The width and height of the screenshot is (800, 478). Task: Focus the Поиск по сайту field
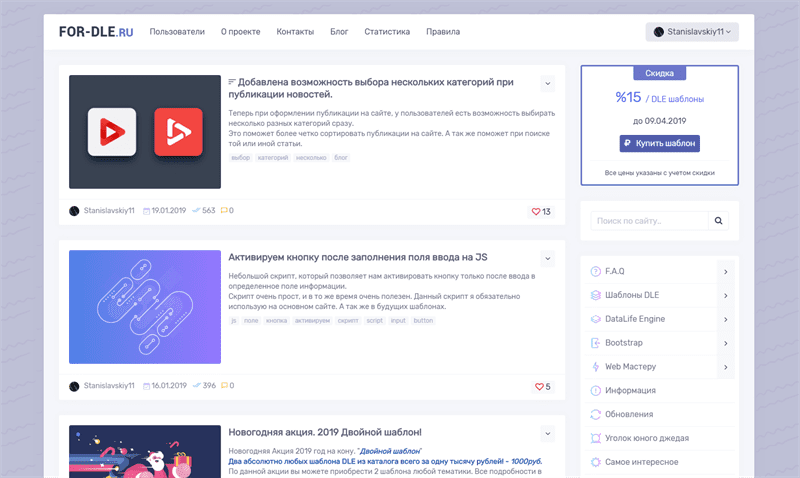tap(650, 220)
